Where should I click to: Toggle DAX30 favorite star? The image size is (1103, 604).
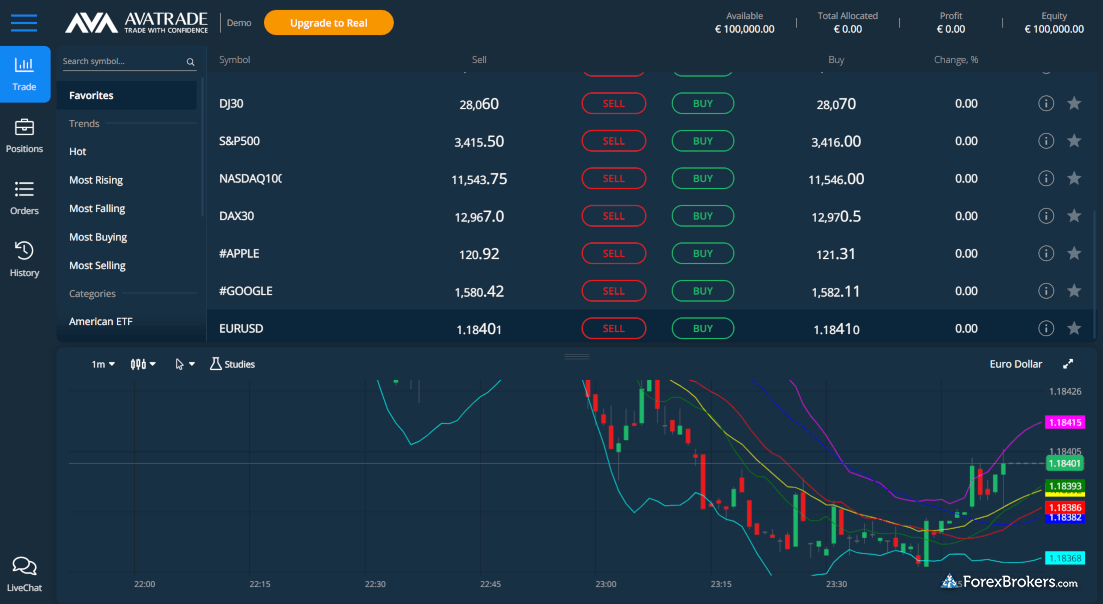pyautogui.click(x=1074, y=216)
